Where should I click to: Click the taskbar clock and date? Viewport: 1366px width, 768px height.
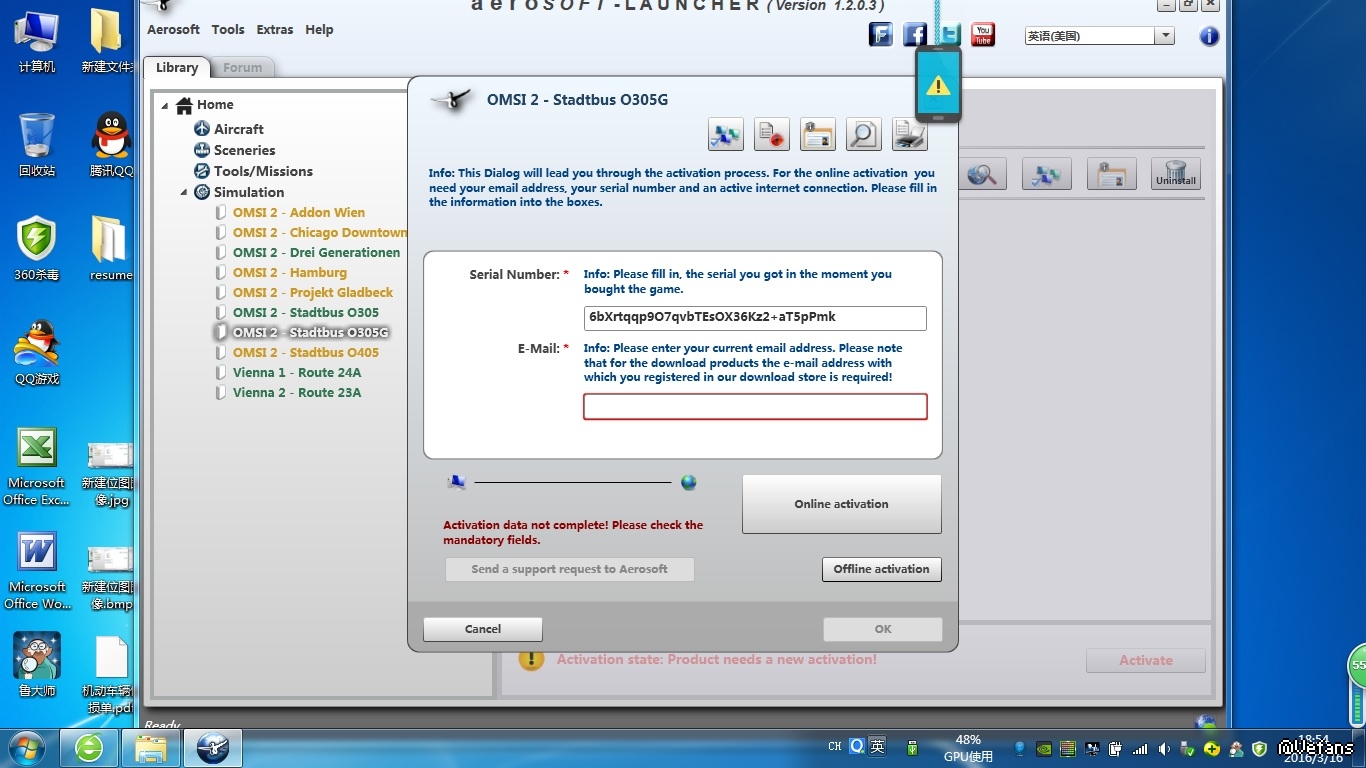(x=1313, y=748)
